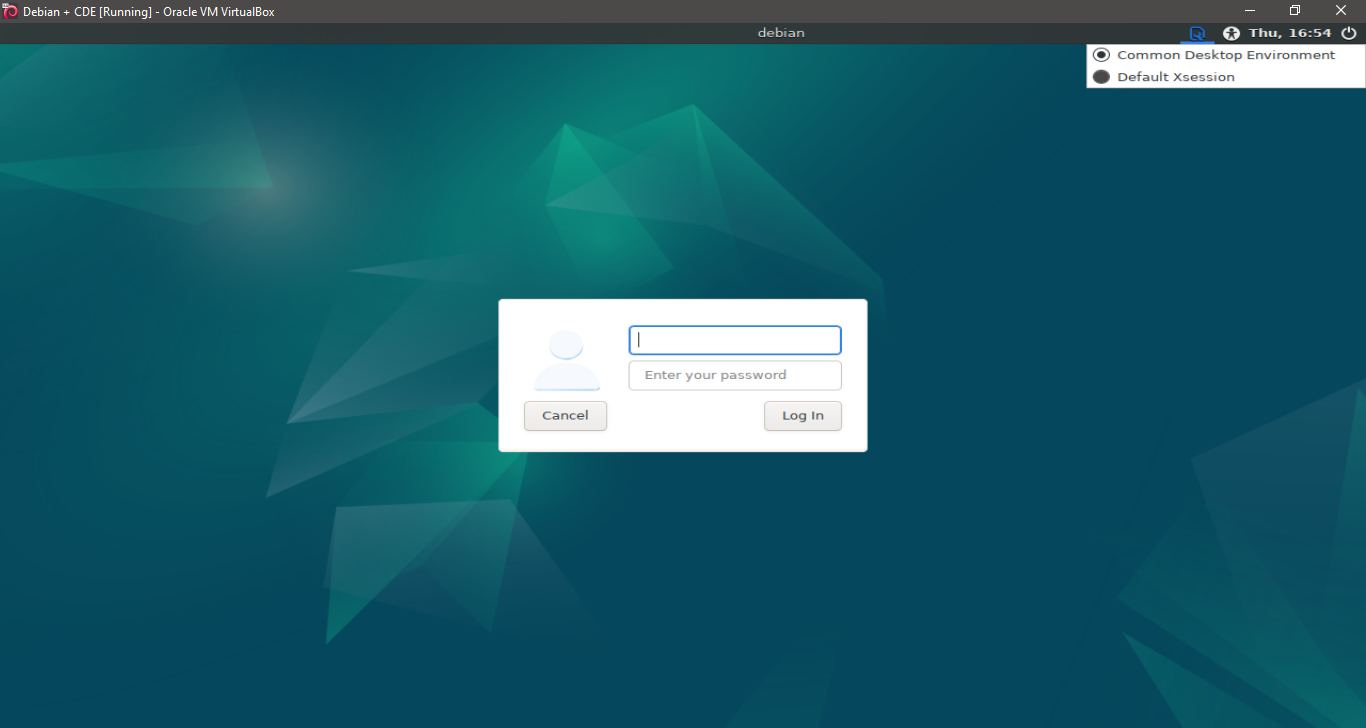The height and width of the screenshot is (728, 1366).
Task: Click the debian hostname label
Action: [781, 32]
